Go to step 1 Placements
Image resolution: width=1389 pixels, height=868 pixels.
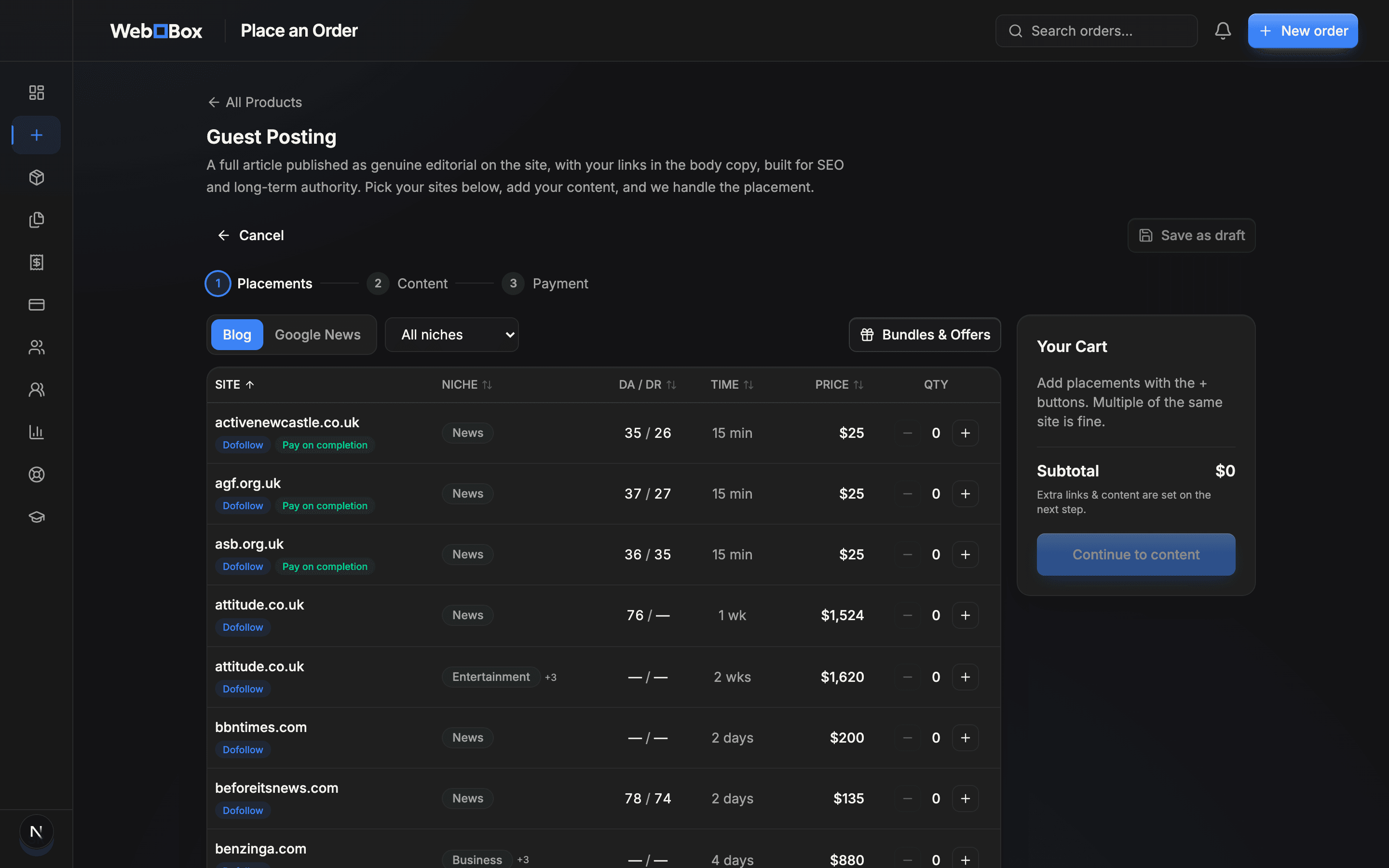pyautogui.click(x=259, y=284)
